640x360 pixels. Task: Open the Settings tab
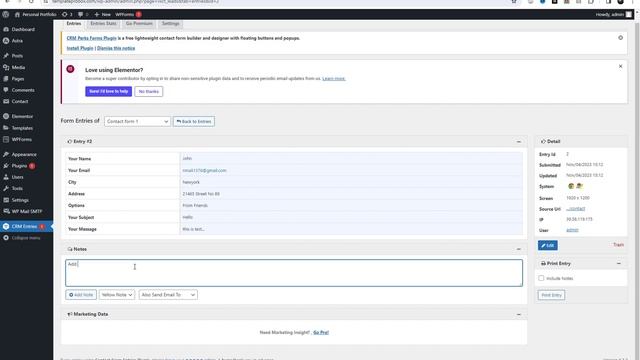pyautogui.click(x=171, y=24)
